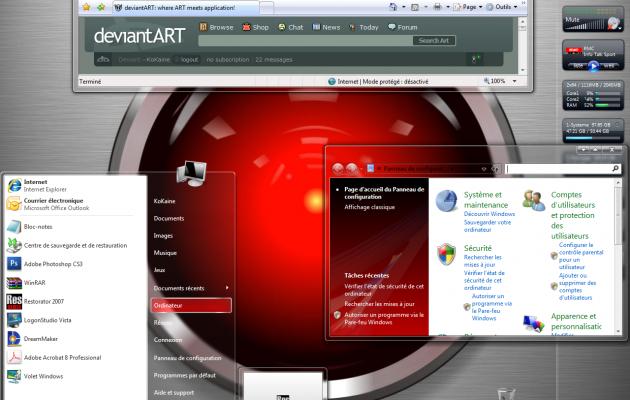Click the Apparence et personnalisation icon
This screenshot has width=630, height=400.
coord(534,324)
